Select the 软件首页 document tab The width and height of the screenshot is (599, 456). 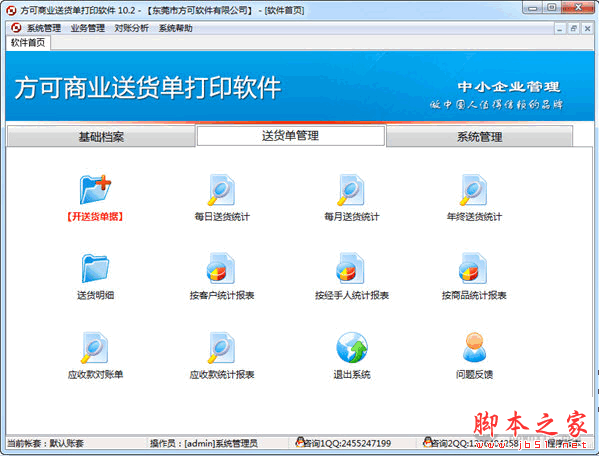click(x=28, y=42)
